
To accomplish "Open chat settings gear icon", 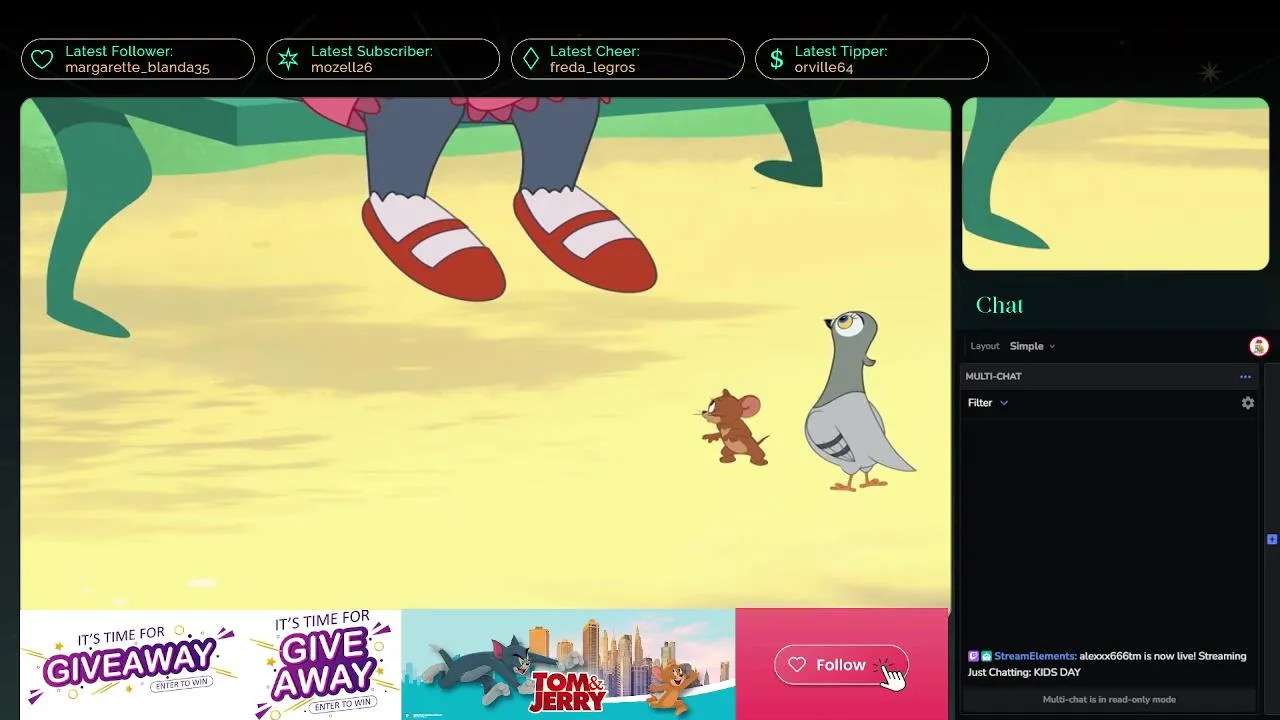I will [1248, 403].
